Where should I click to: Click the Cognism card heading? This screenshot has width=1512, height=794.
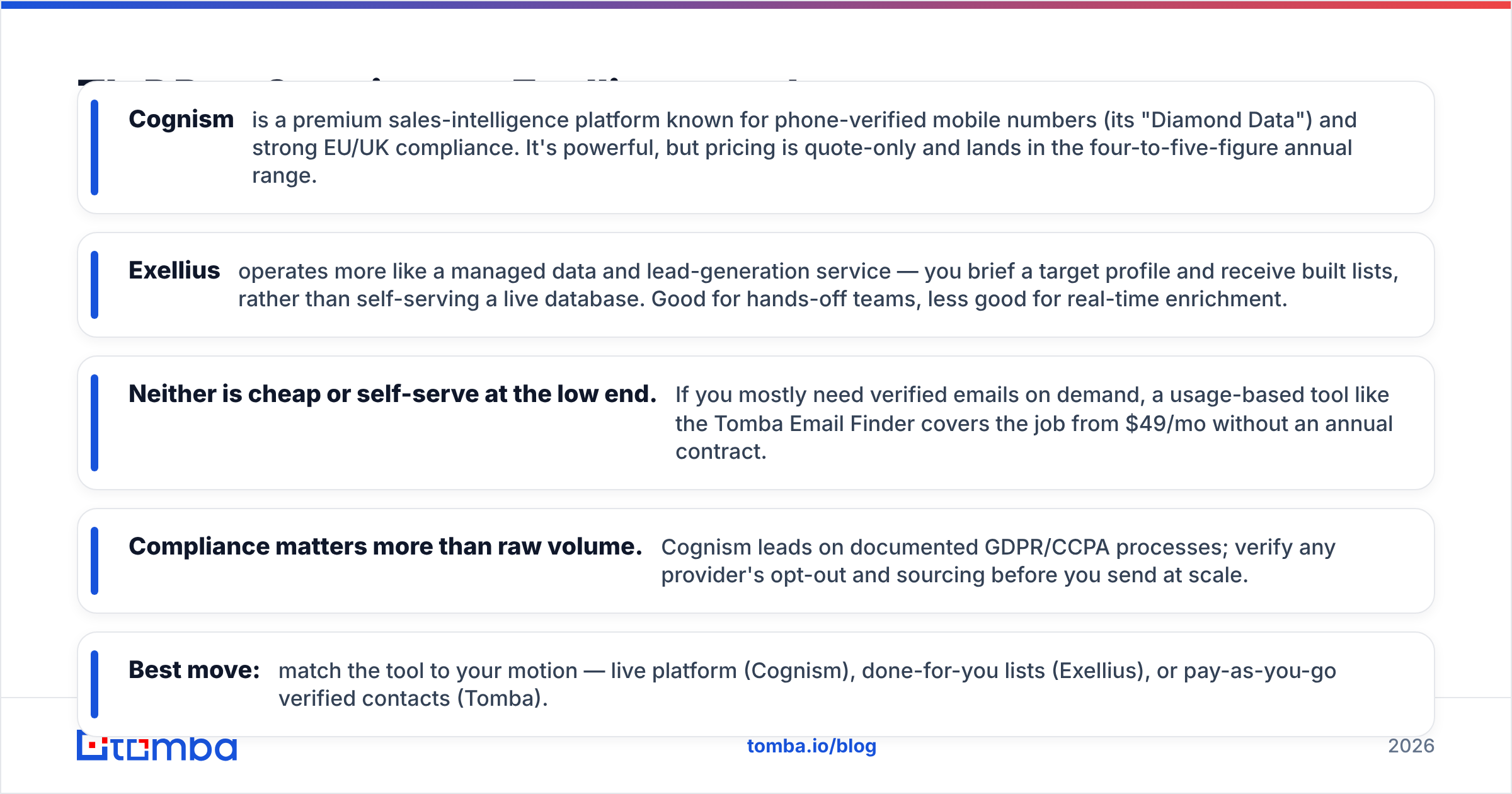(181, 119)
